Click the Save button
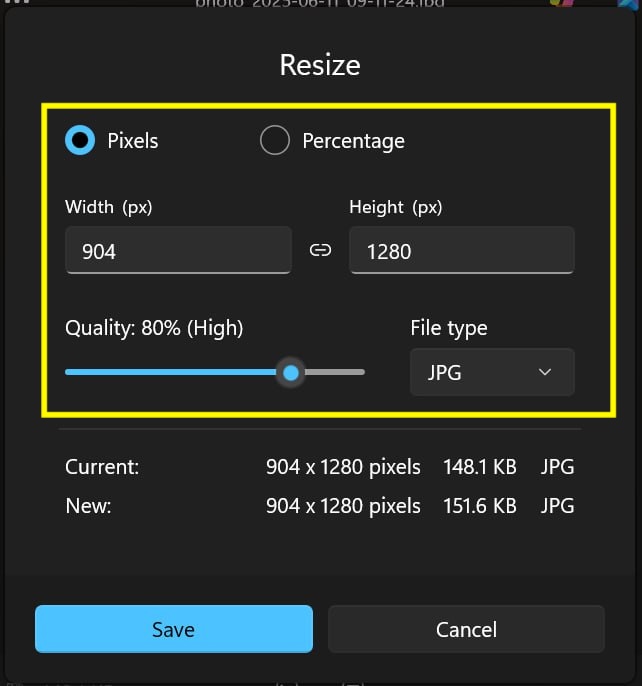642x686 pixels. click(173, 629)
